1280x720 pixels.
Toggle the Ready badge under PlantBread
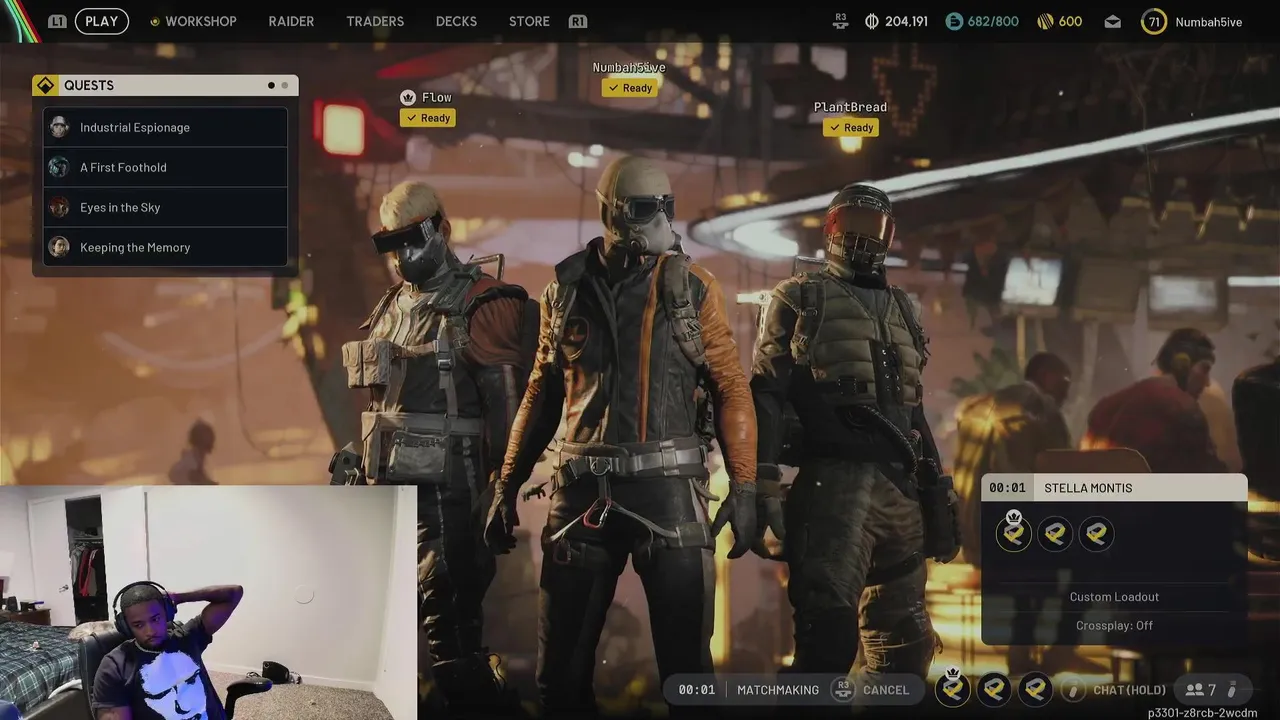tap(851, 128)
